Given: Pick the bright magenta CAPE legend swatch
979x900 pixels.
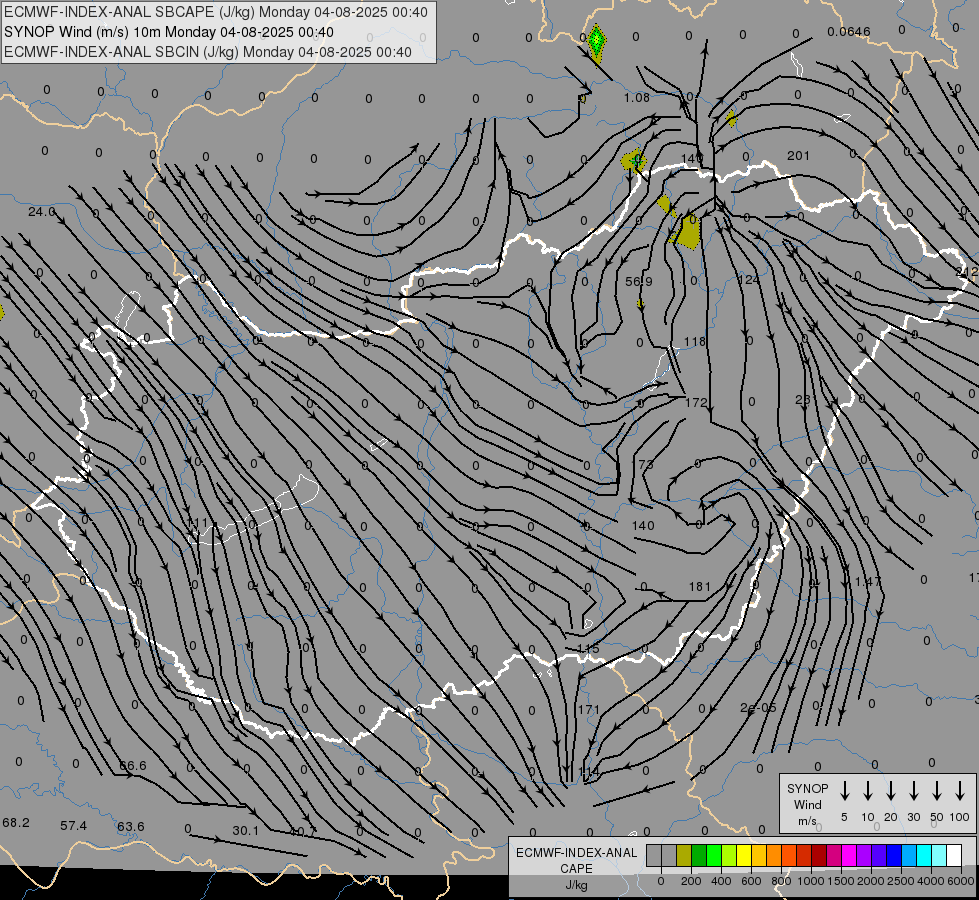Looking at the screenshot, I should click(849, 855).
